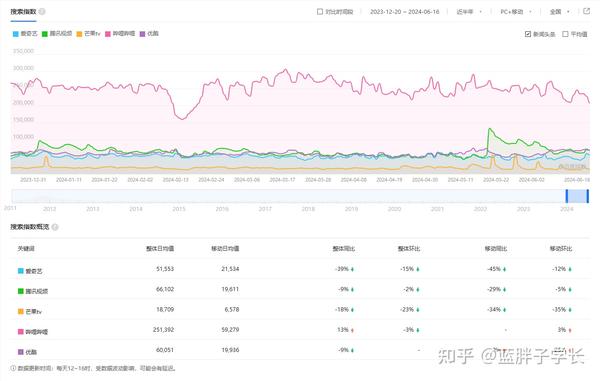Click the right handle of timeline range selector
600x381 pixels.
(588, 196)
